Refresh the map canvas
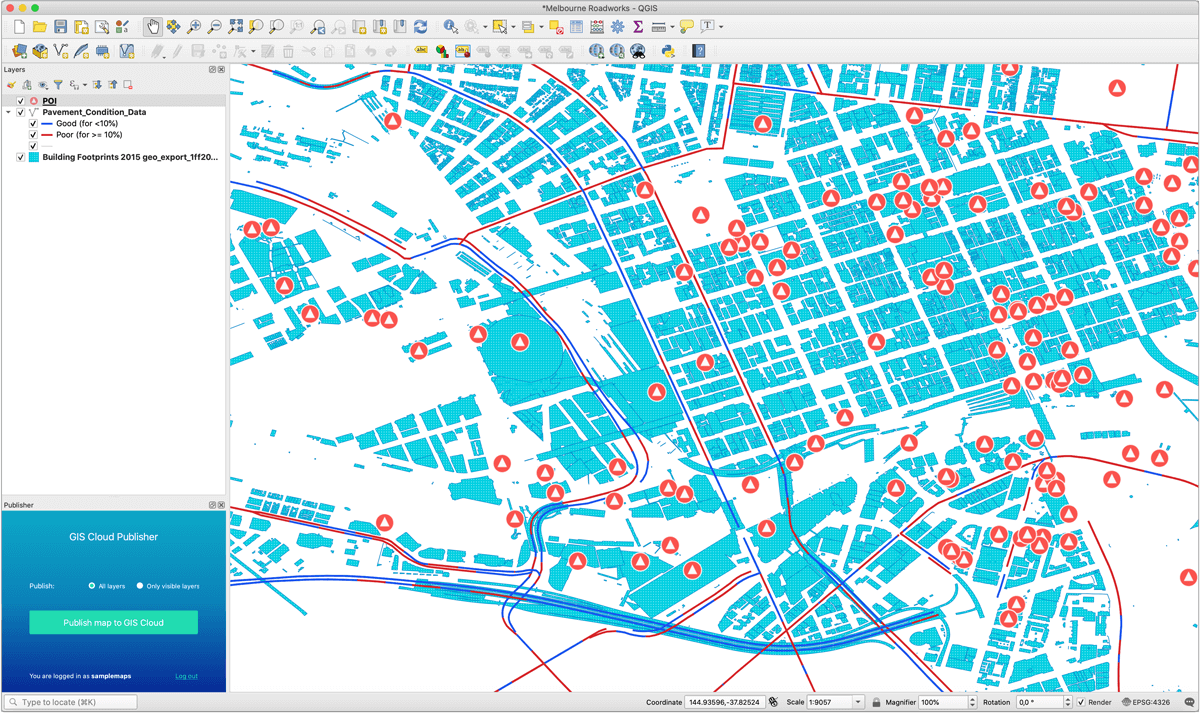Image resolution: width=1200 pixels, height=713 pixels. click(x=420, y=27)
